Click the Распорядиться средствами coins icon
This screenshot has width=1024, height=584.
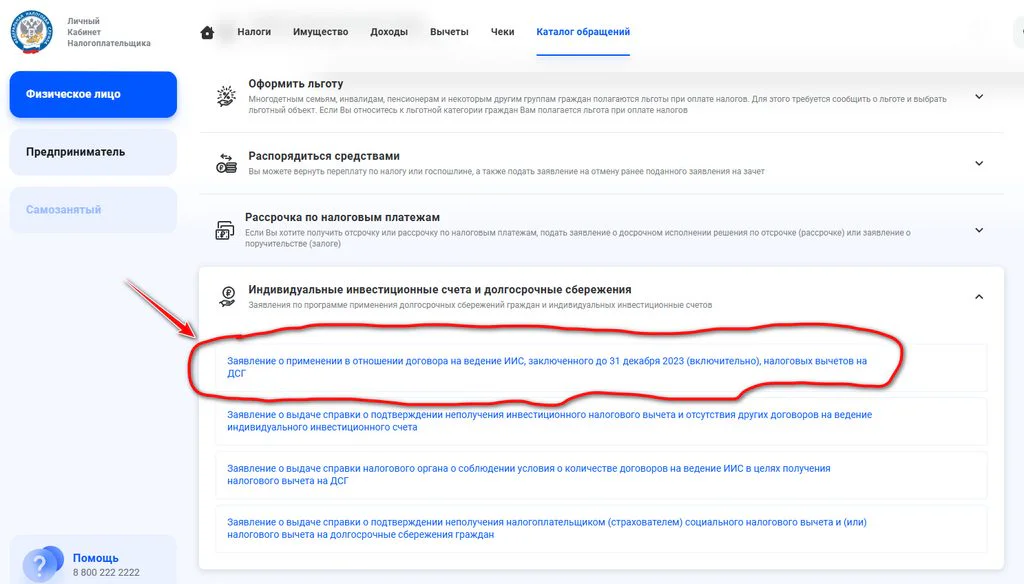click(x=226, y=163)
